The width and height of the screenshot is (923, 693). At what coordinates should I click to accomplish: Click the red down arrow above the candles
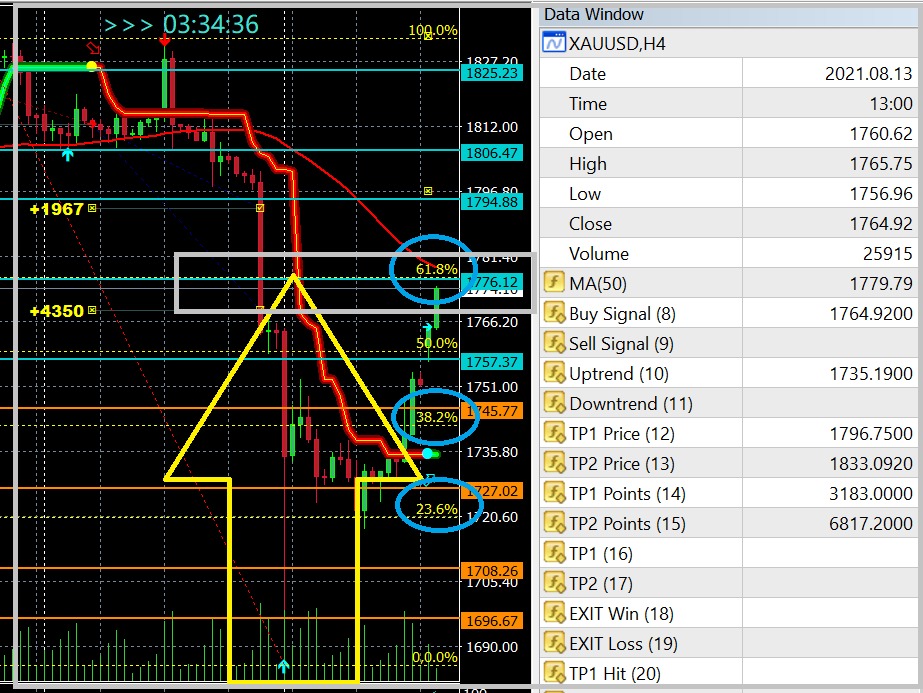pos(165,39)
